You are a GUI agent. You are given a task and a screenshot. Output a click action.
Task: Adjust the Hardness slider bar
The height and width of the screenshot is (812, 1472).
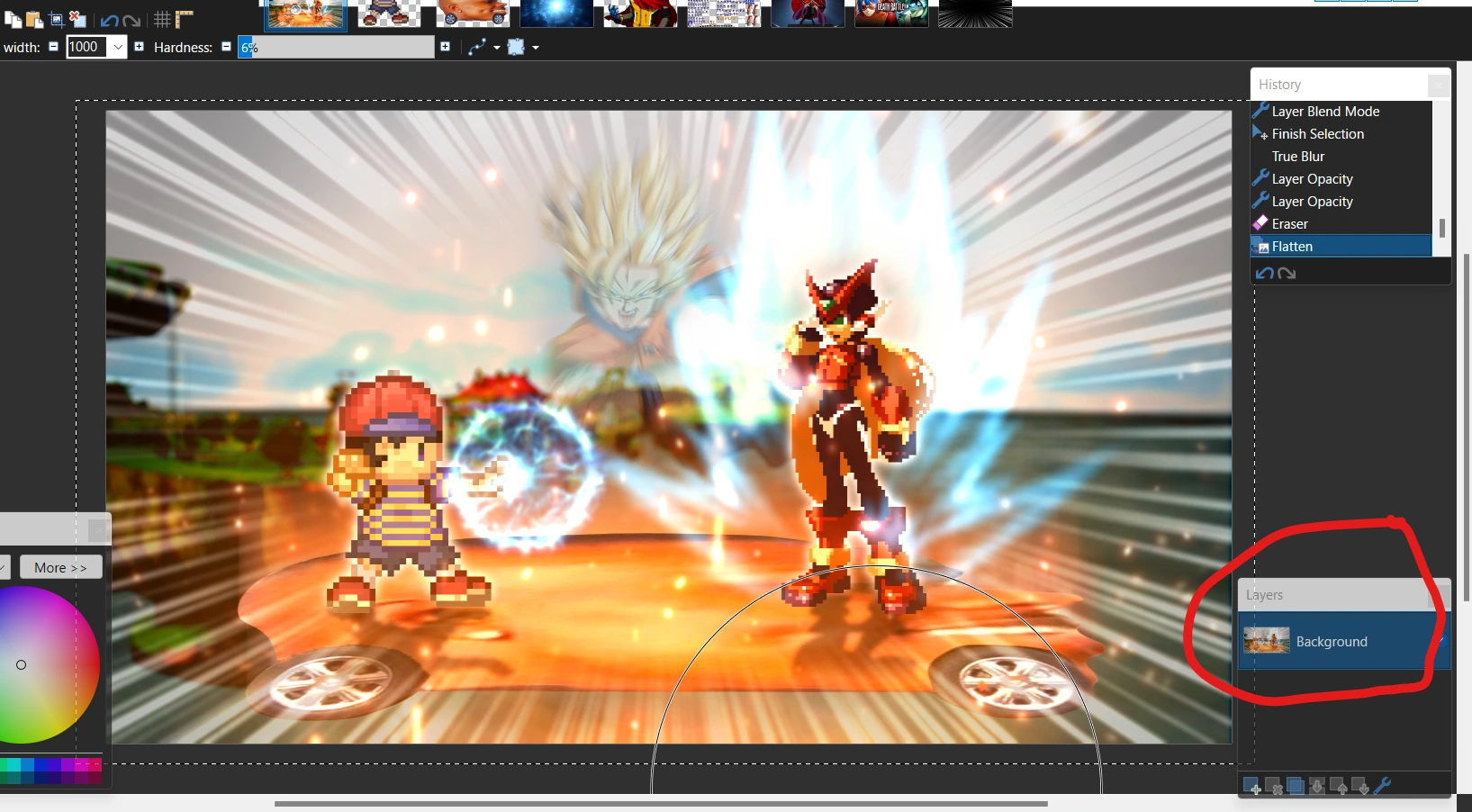[337, 48]
